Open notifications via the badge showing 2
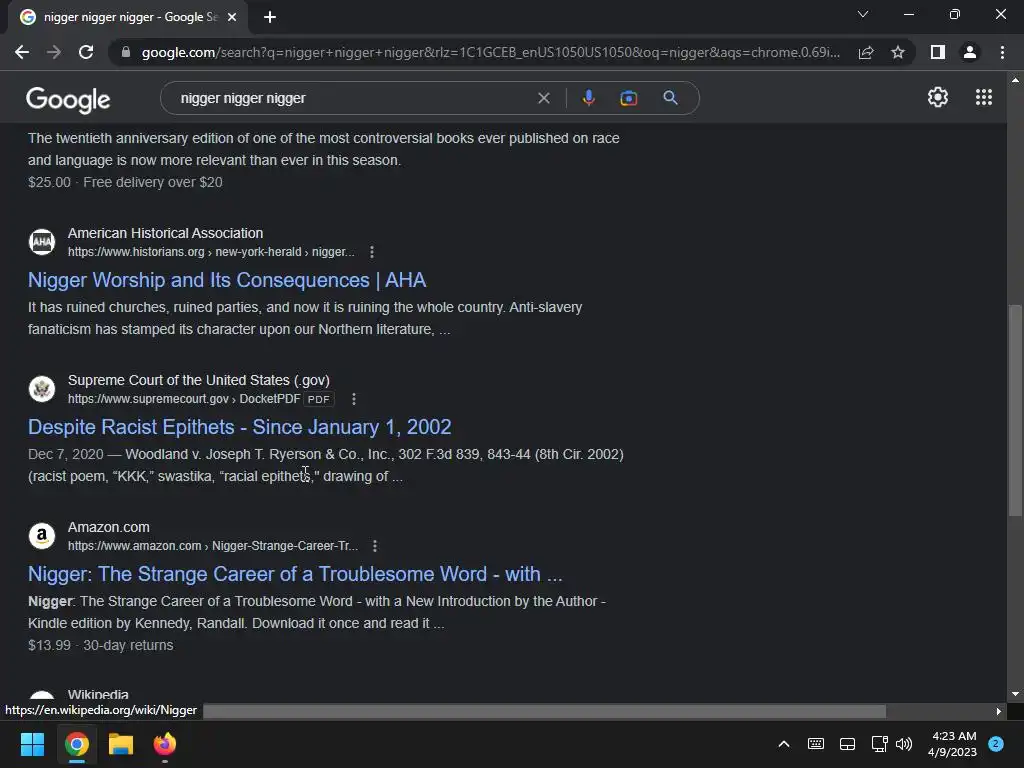Image resolution: width=1024 pixels, height=768 pixels. click(x=996, y=744)
